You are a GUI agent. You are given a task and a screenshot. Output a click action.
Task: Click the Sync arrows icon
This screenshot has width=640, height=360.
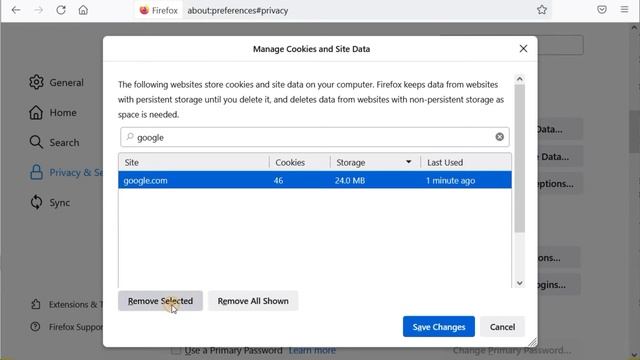coord(36,202)
